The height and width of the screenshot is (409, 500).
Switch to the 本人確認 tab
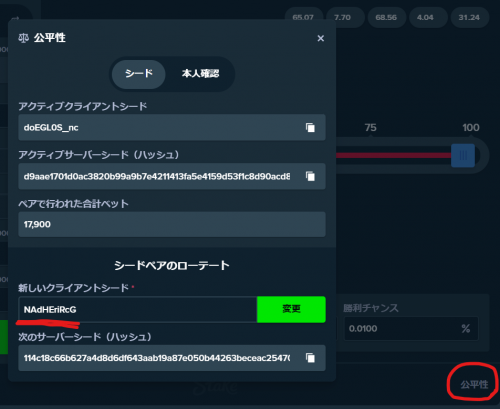tap(200, 74)
